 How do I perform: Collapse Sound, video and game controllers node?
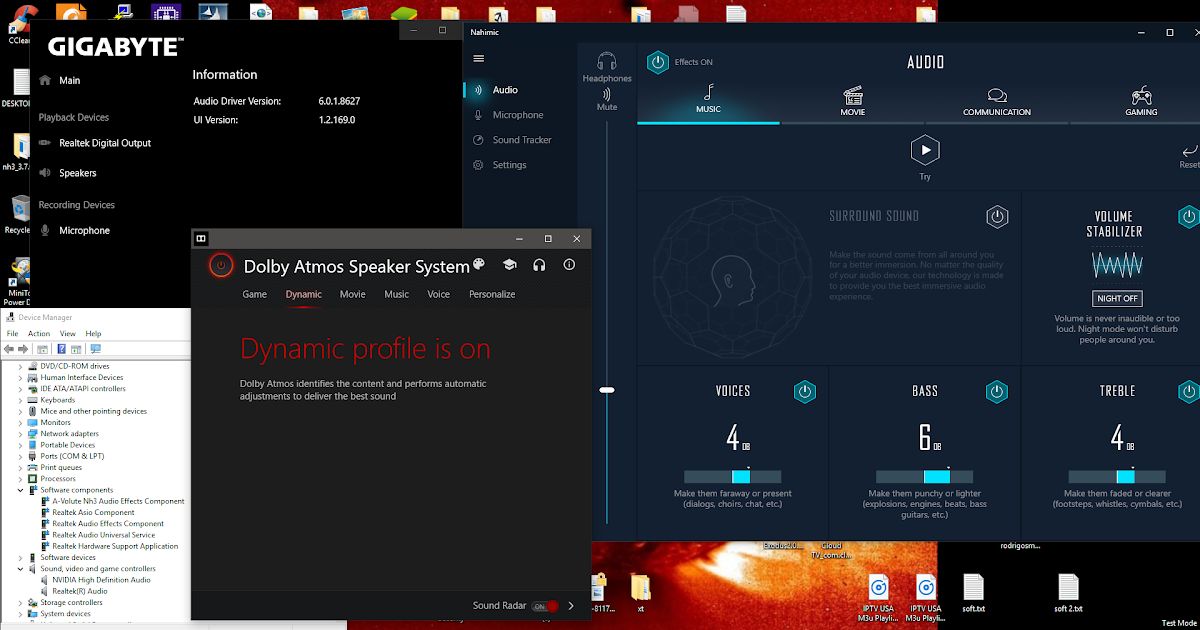point(21,569)
